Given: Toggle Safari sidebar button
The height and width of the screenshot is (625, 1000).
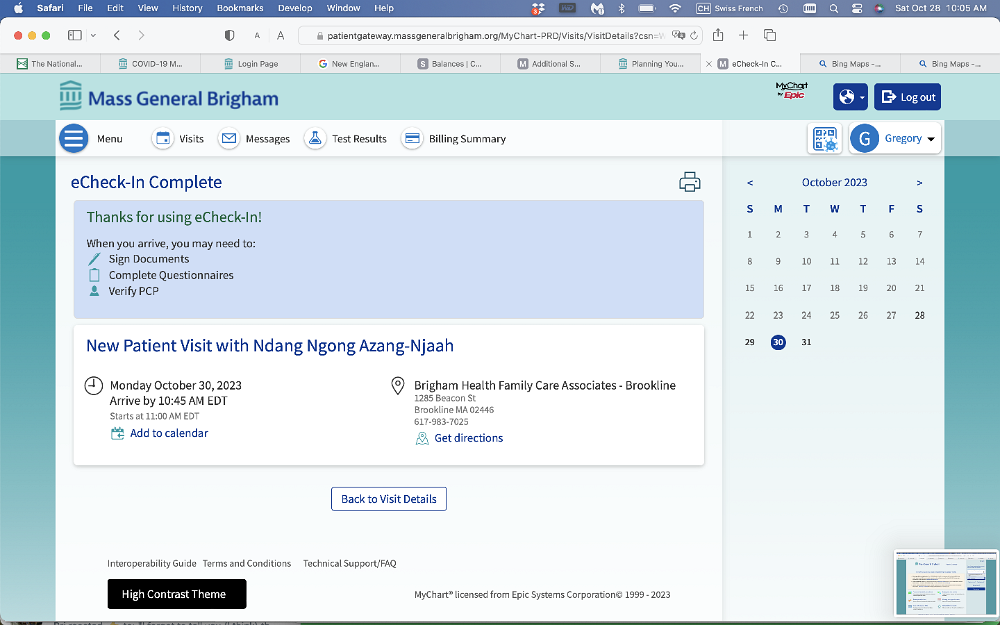Looking at the screenshot, I should coord(74,35).
